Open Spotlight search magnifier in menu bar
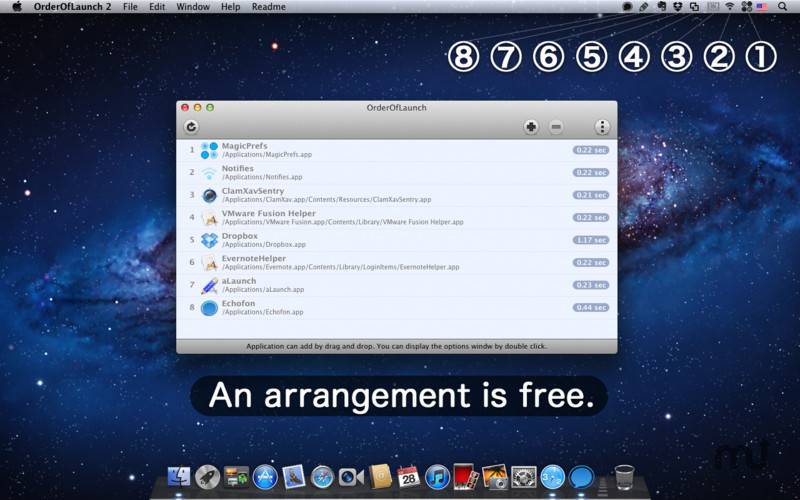Image resolution: width=800 pixels, height=500 pixels. click(x=782, y=7)
